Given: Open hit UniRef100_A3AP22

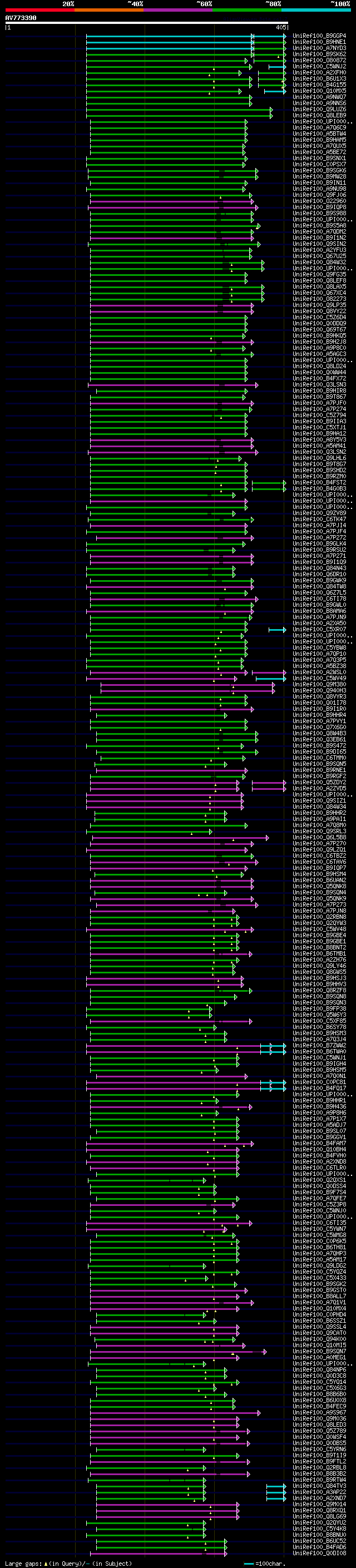Looking at the screenshot, I should point(319,1492).
